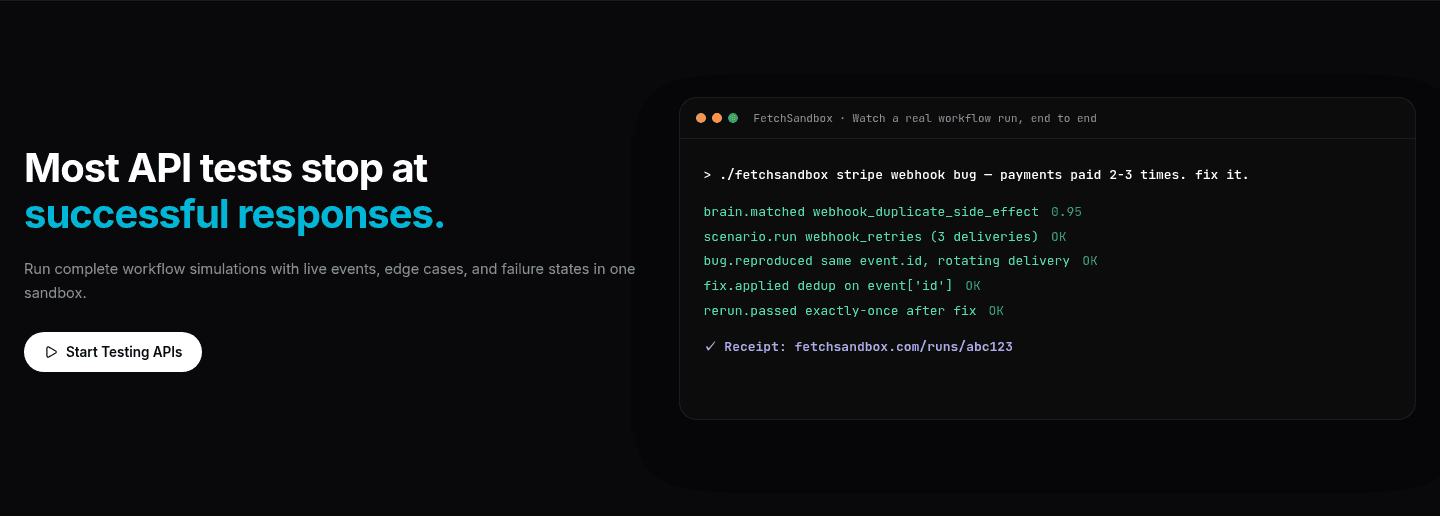Viewport: 1440px width, 516px height.
Task: Click the 'Most API tests stop at' heading
Action: tap(226, 168)
